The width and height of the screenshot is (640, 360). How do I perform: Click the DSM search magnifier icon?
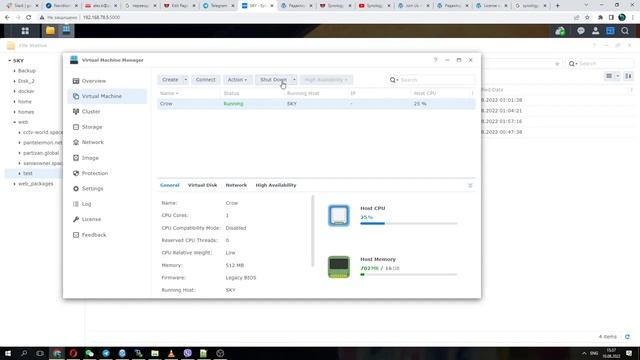(x=625, y=31)
